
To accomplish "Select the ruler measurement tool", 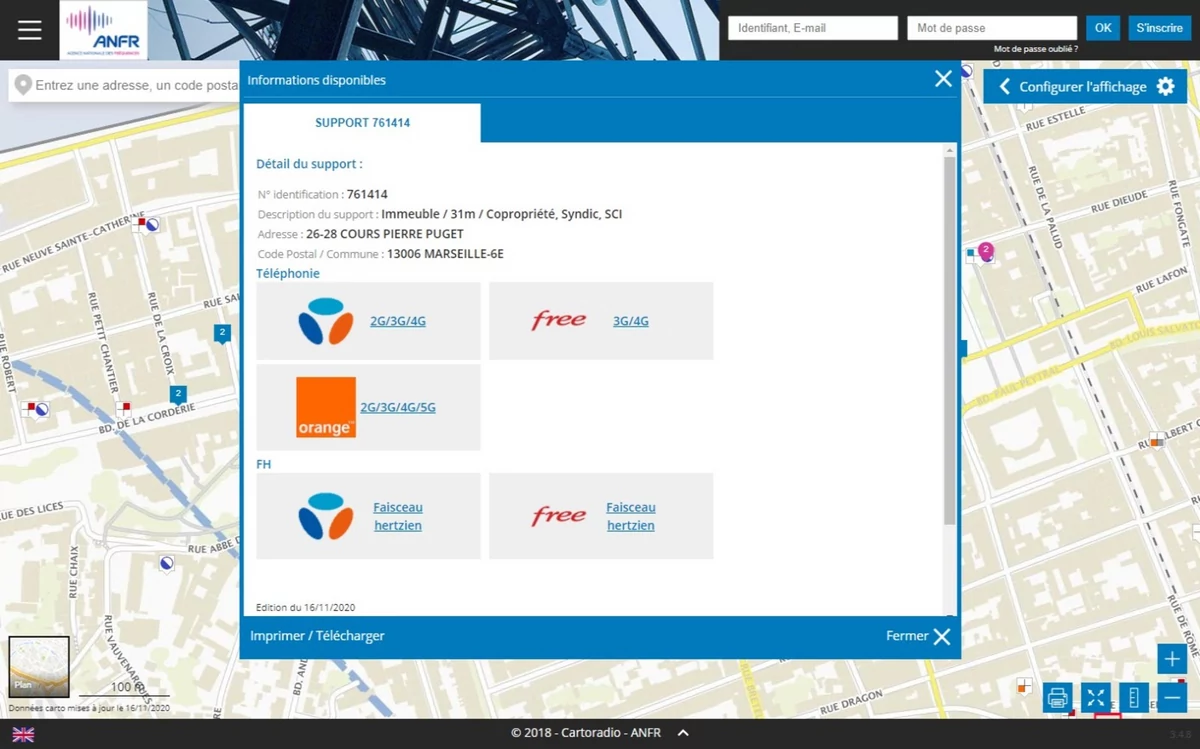I will tap(1134, 697).
